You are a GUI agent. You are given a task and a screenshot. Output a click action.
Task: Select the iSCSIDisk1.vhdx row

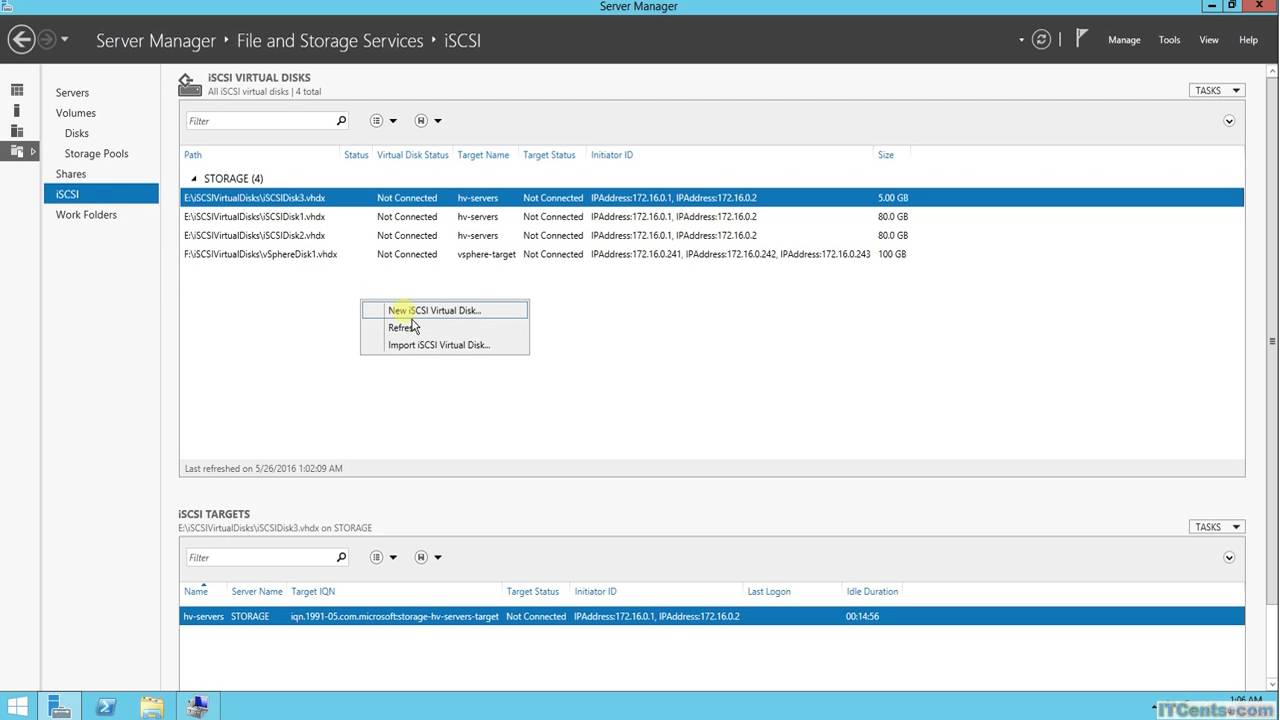pos(711,216)
